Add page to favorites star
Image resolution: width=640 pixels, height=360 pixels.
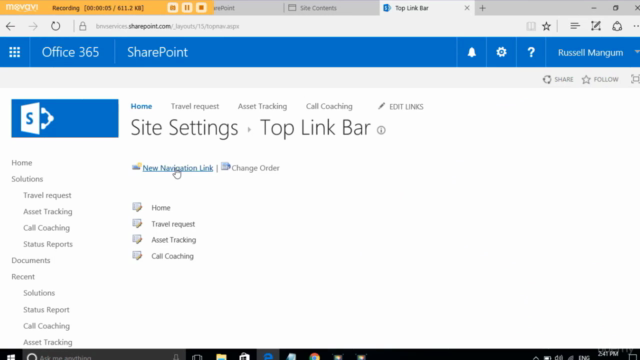546,27
